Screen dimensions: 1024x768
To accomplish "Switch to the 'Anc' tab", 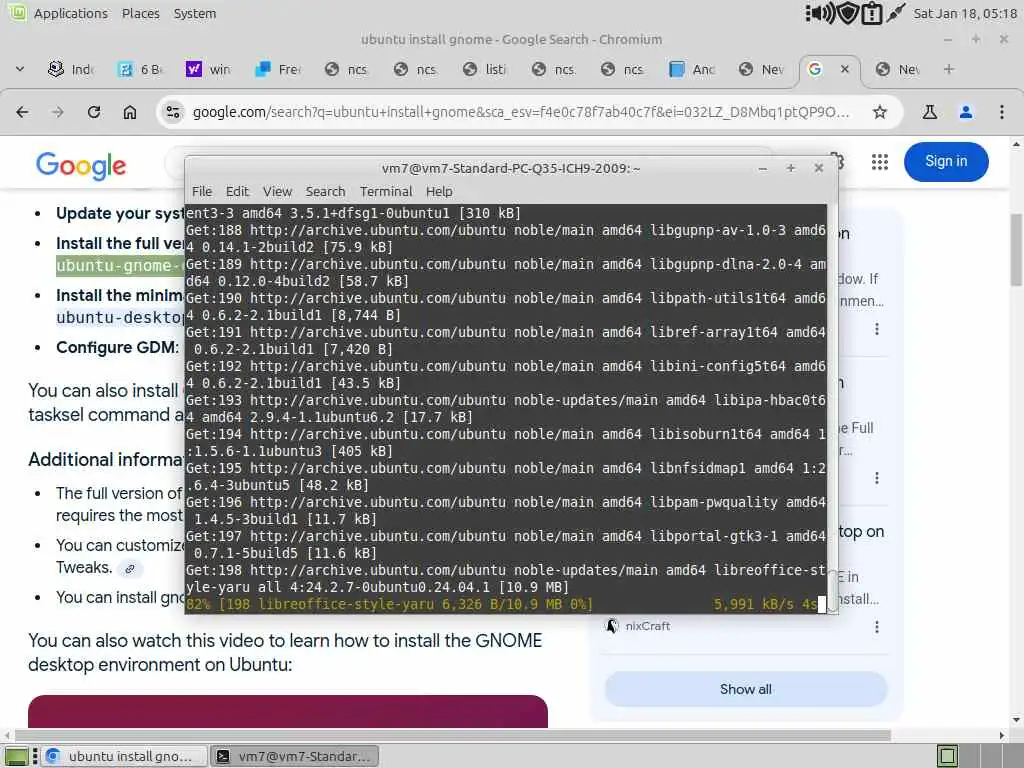I will click(692, 69).
